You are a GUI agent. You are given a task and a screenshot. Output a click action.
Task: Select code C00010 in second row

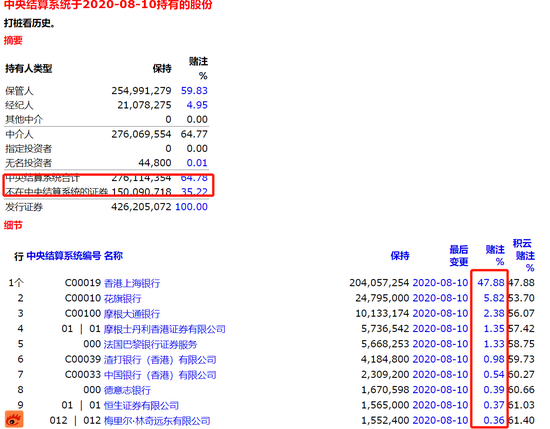coord(83,298)
